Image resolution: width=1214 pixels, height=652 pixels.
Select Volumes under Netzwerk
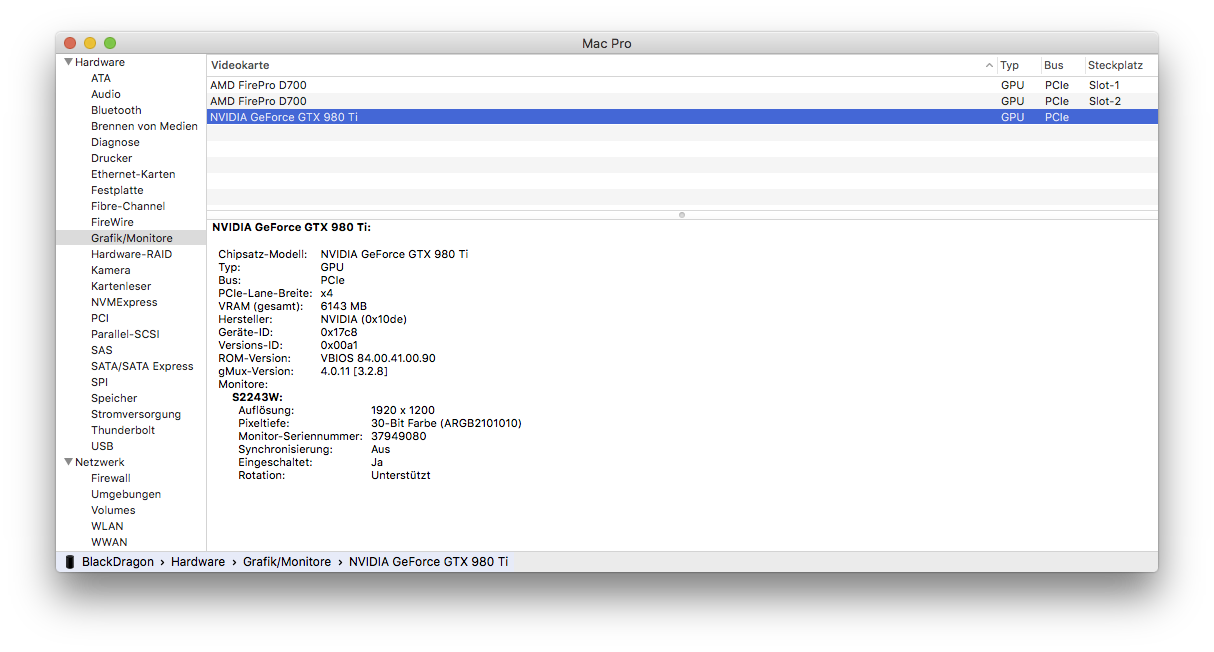113,510
